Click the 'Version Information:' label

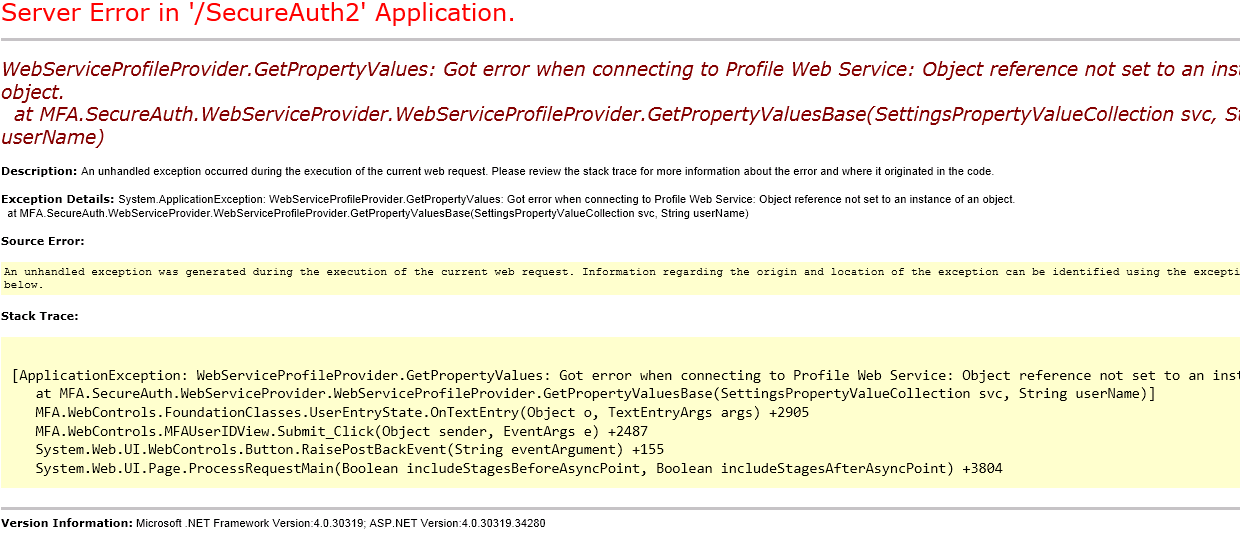click(66, 523)
